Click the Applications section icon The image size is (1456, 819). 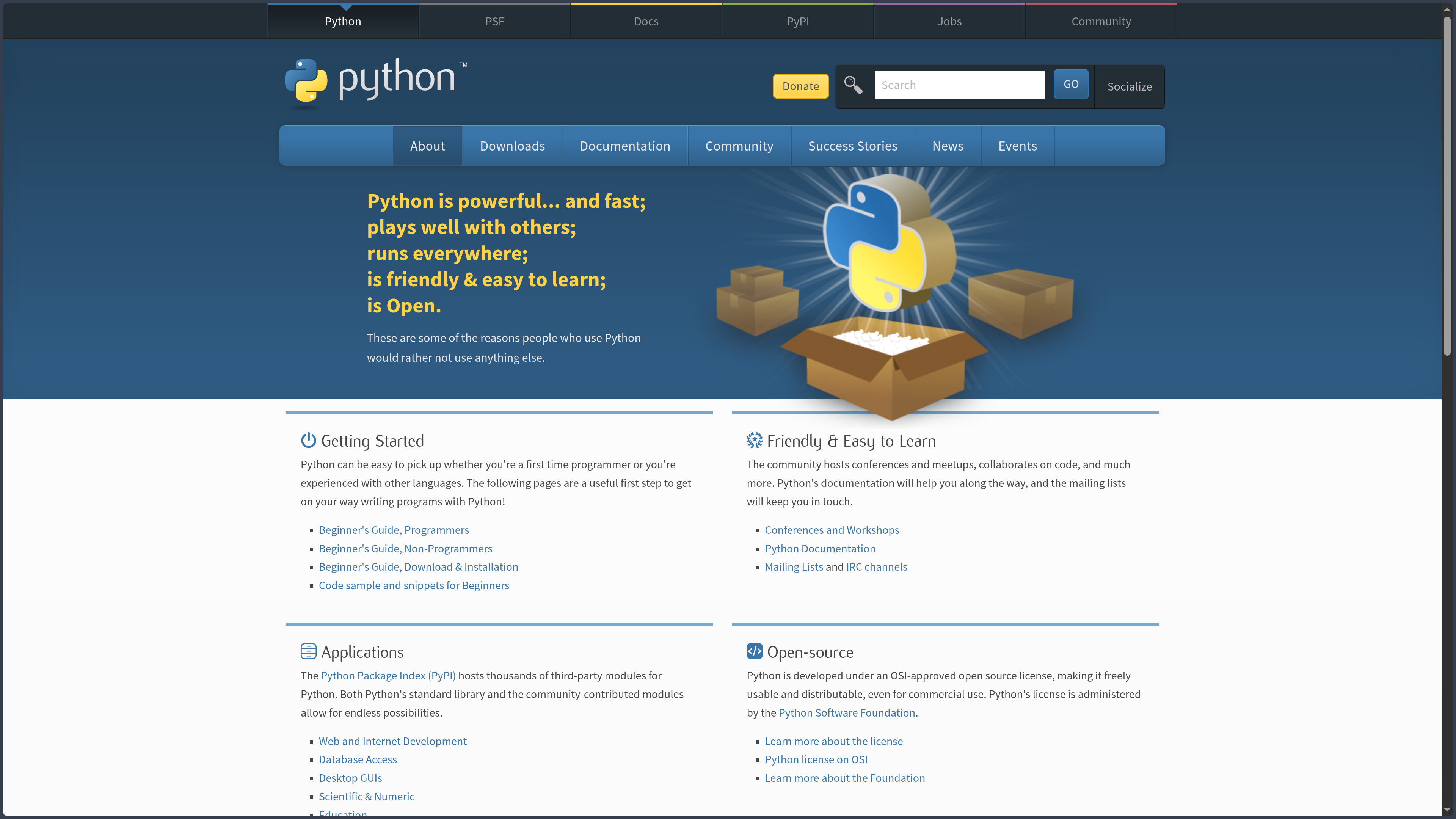tap(308, 651)
